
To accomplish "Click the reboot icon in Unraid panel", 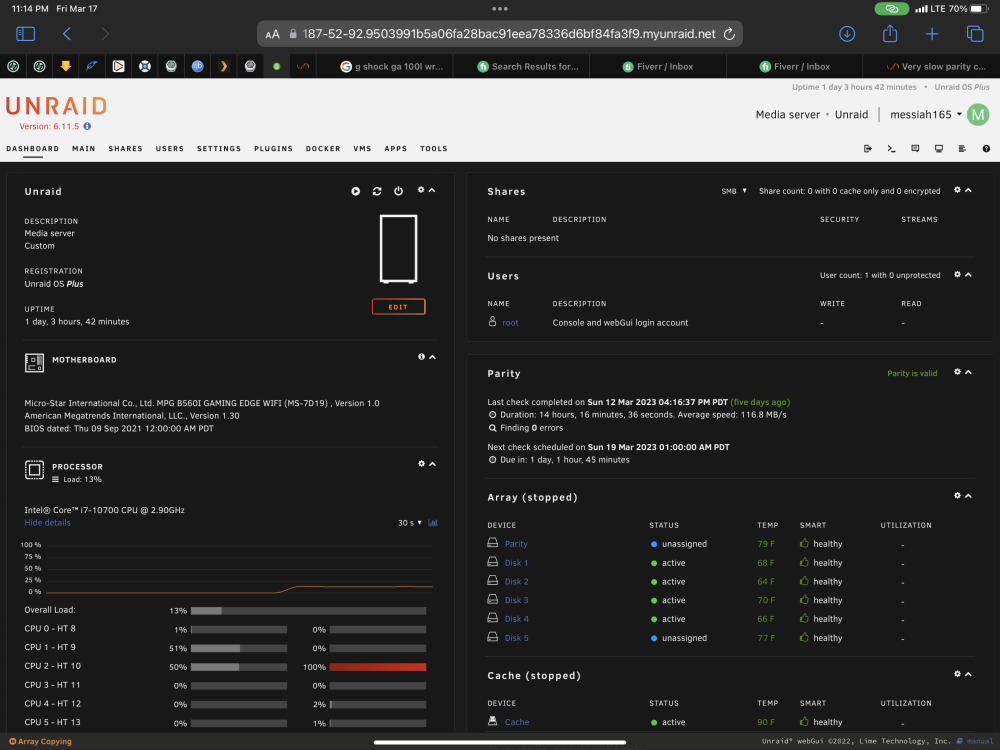I will tap(377, 191).
